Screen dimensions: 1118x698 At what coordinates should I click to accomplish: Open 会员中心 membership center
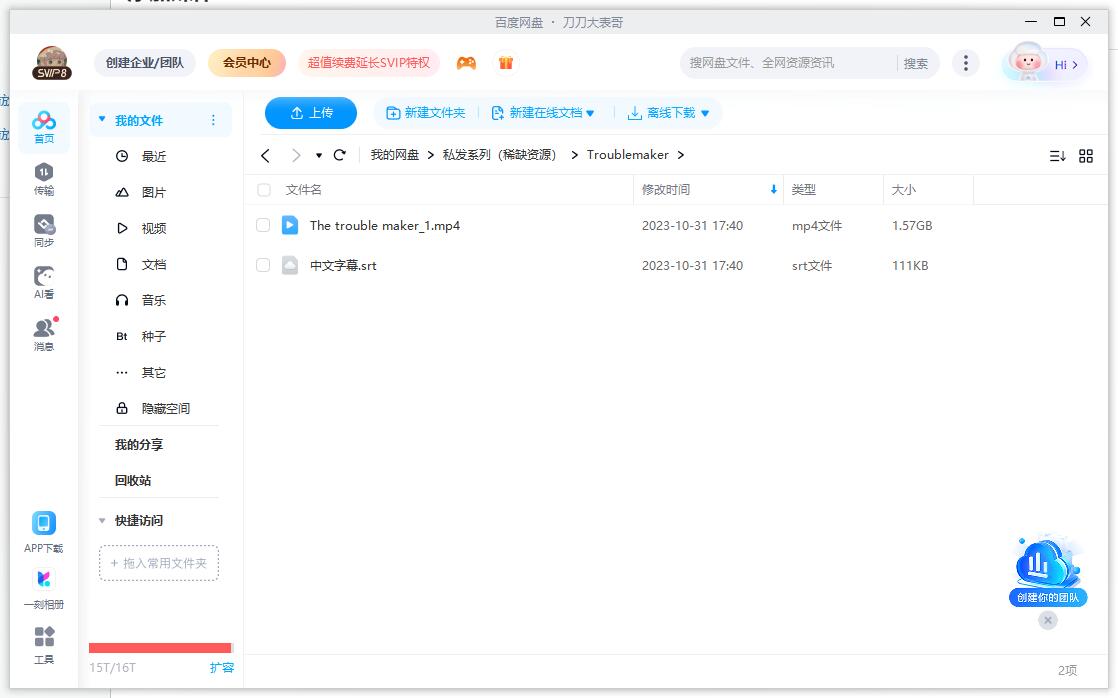click(x=246, y=62)
